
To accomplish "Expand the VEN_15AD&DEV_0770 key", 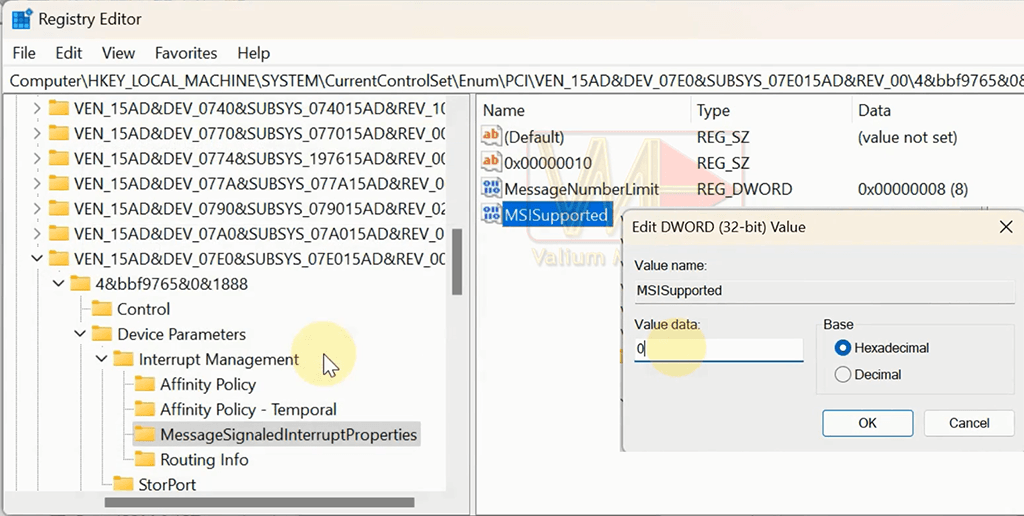I will point(37,133).
